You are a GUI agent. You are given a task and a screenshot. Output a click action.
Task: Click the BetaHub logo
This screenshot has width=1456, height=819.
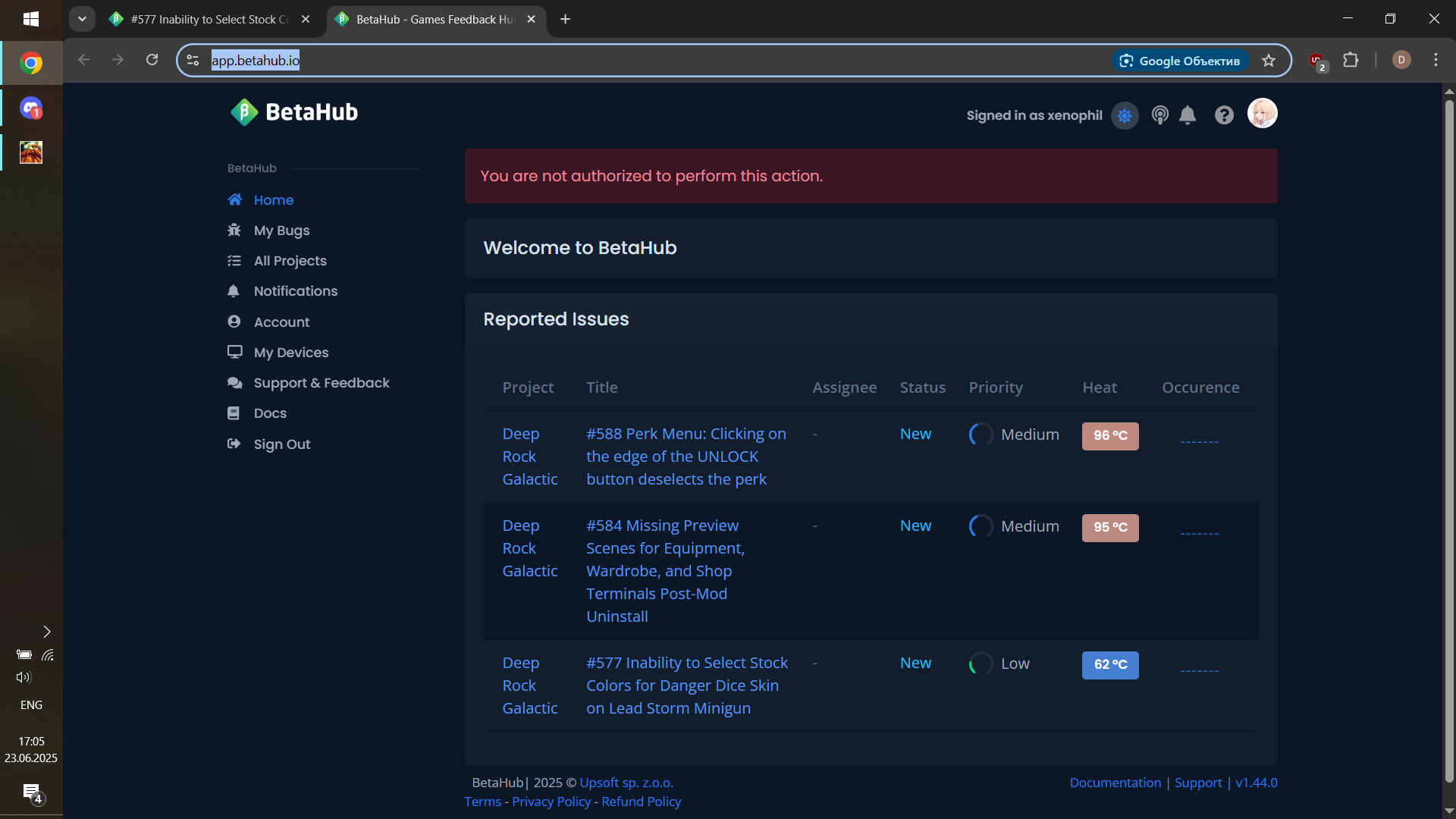(x=294, y=112)
